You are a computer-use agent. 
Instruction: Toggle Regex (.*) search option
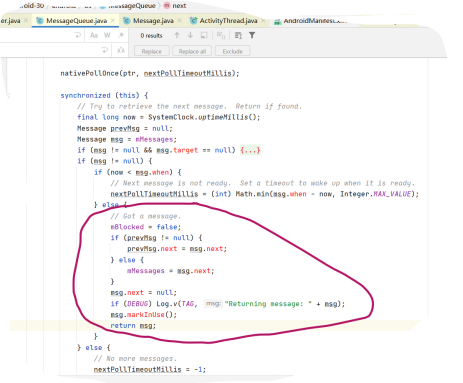[x=121, y=35]
